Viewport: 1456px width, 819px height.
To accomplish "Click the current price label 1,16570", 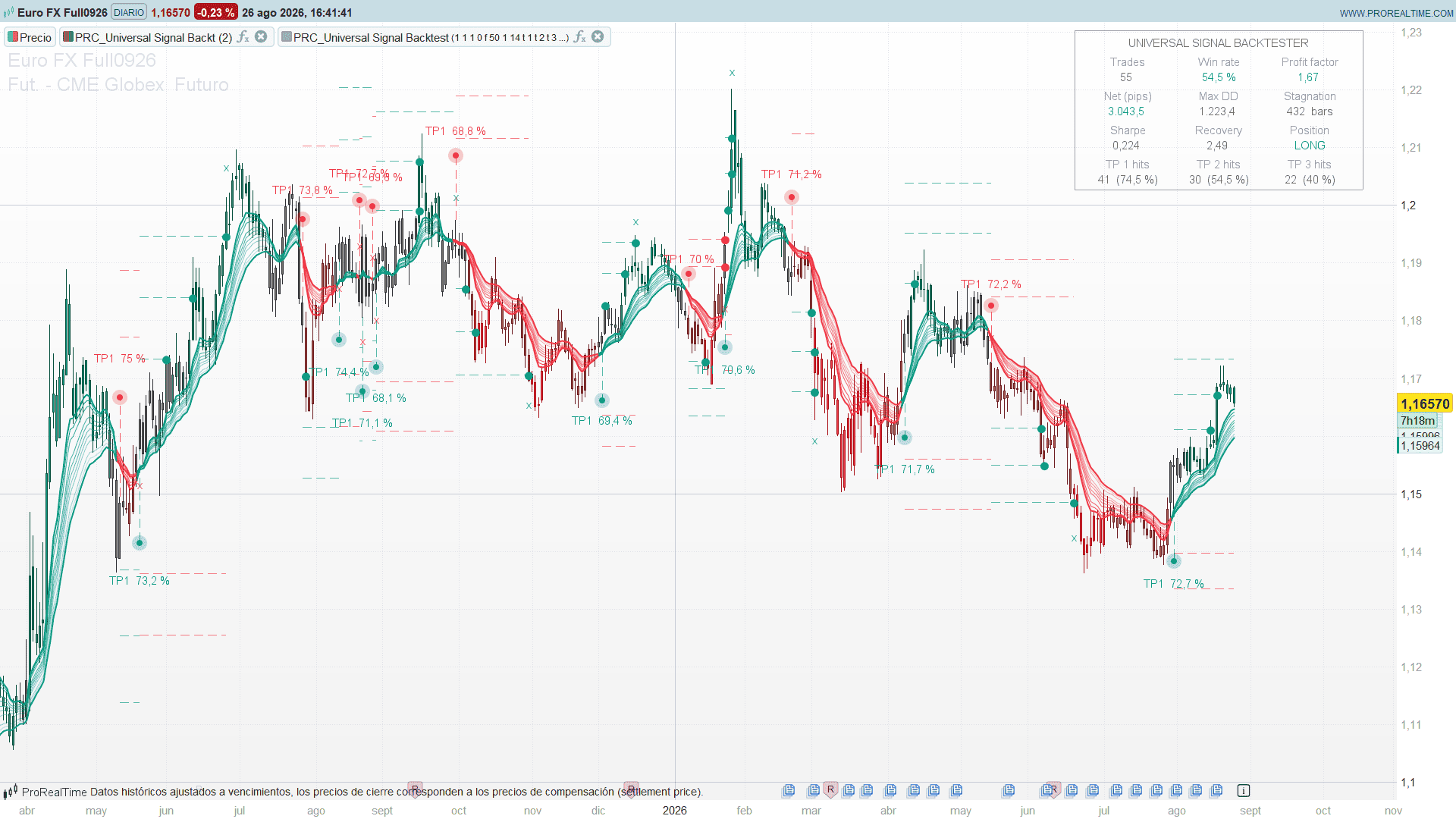I will coord(1425,403).
